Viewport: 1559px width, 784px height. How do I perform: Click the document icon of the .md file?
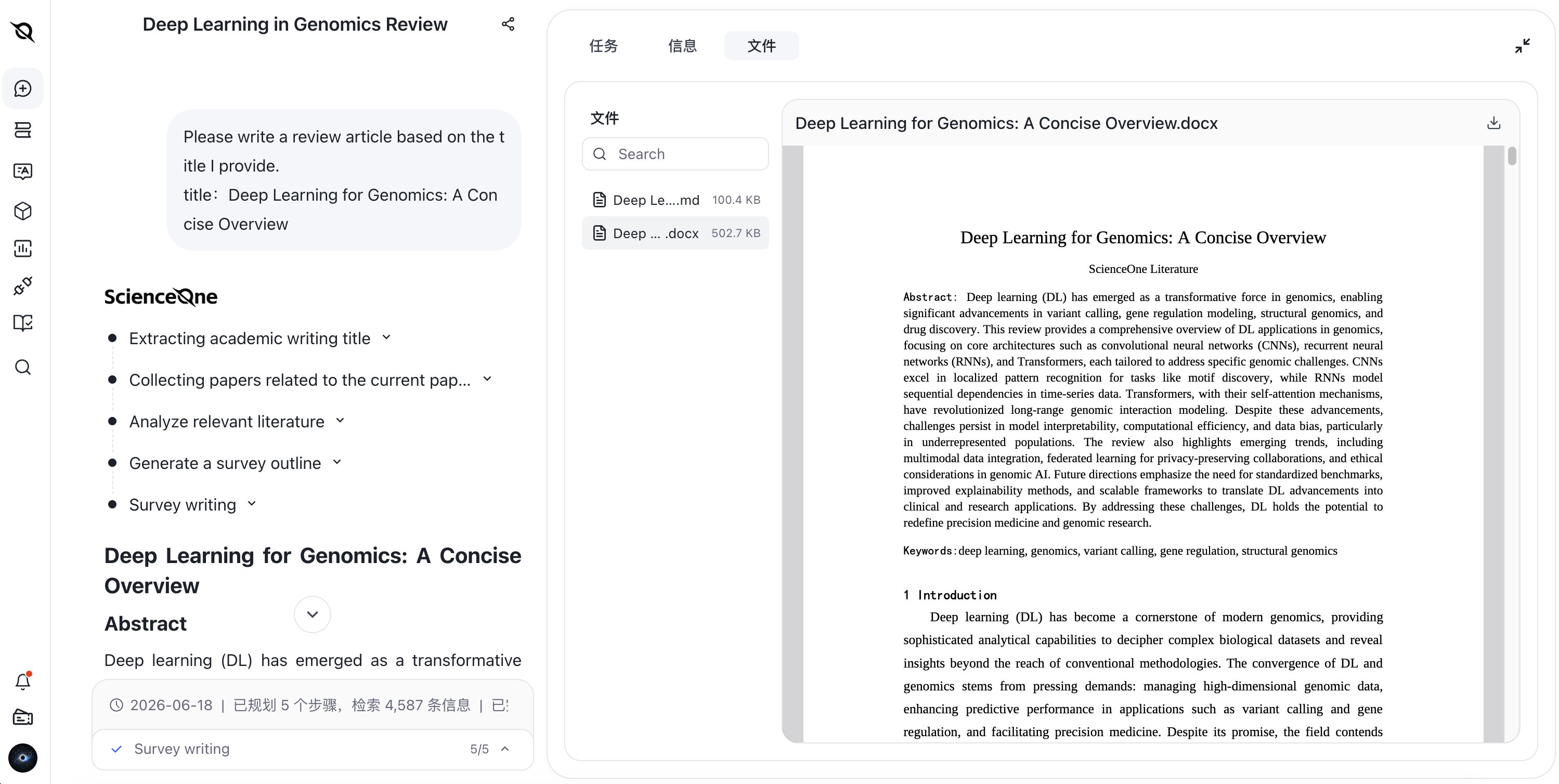599,200
